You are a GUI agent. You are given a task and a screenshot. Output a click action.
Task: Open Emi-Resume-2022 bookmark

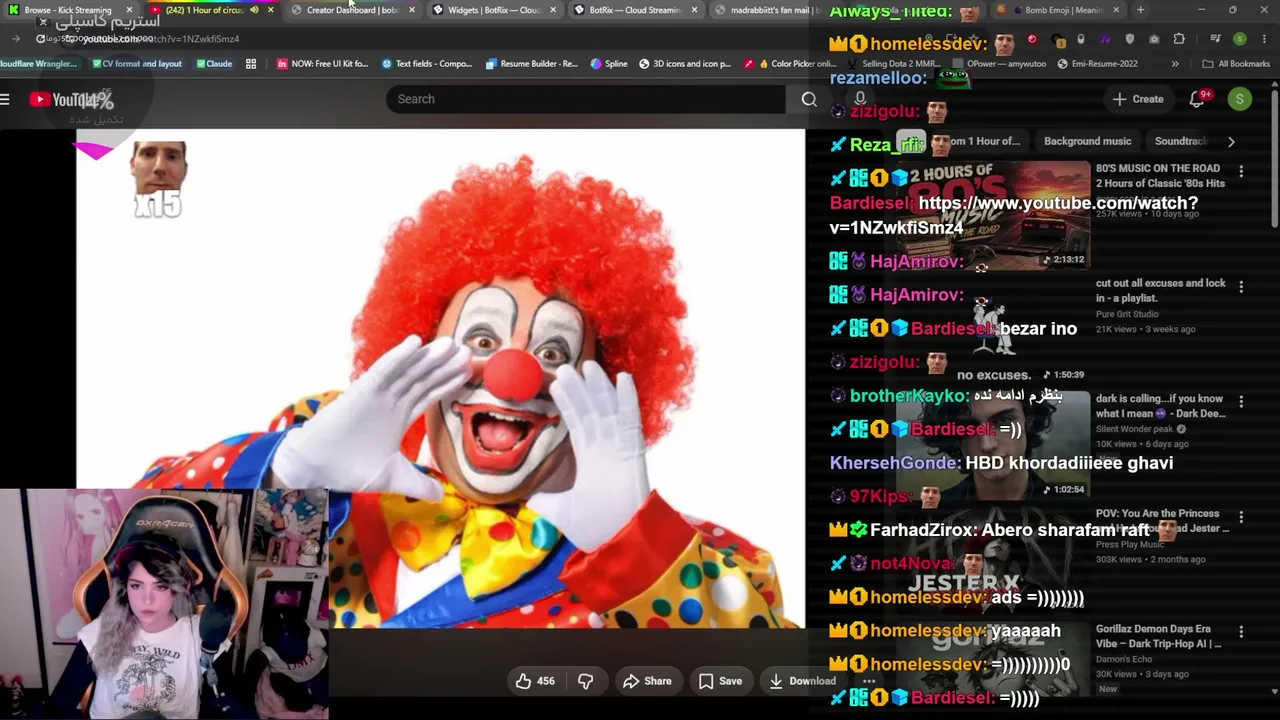coord(1097,64)
